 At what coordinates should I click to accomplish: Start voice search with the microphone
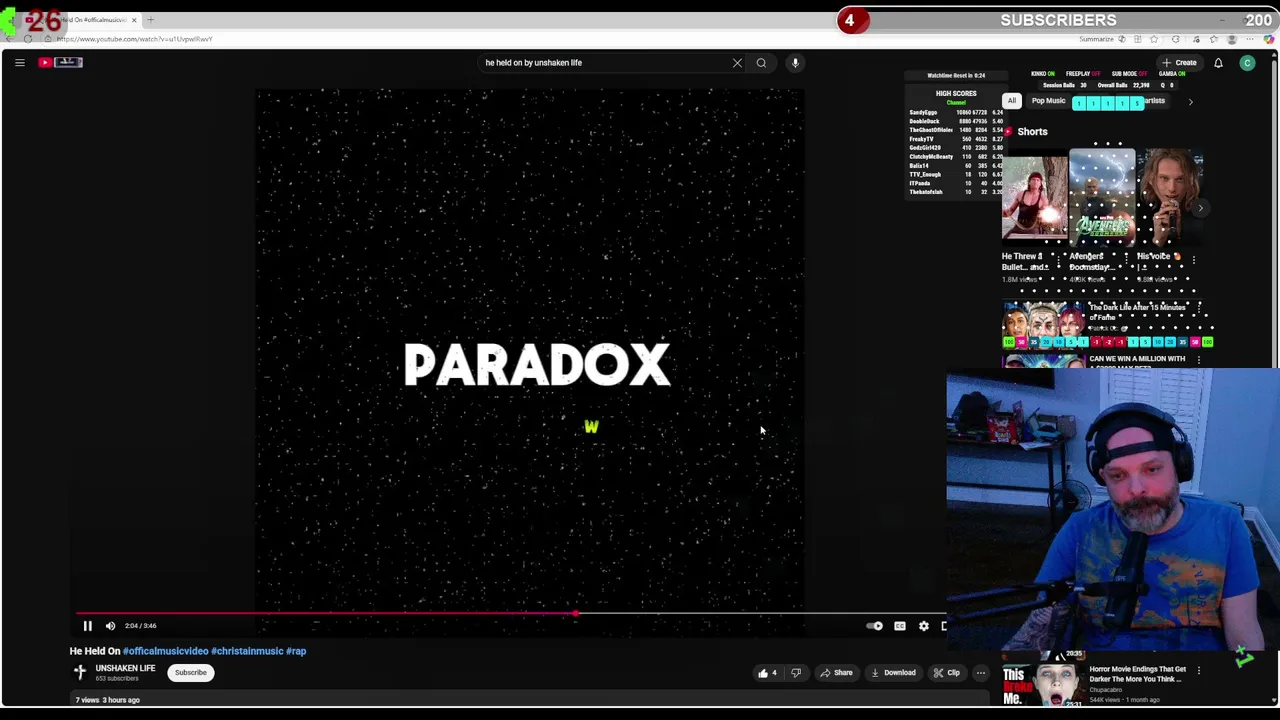(795, 63)
